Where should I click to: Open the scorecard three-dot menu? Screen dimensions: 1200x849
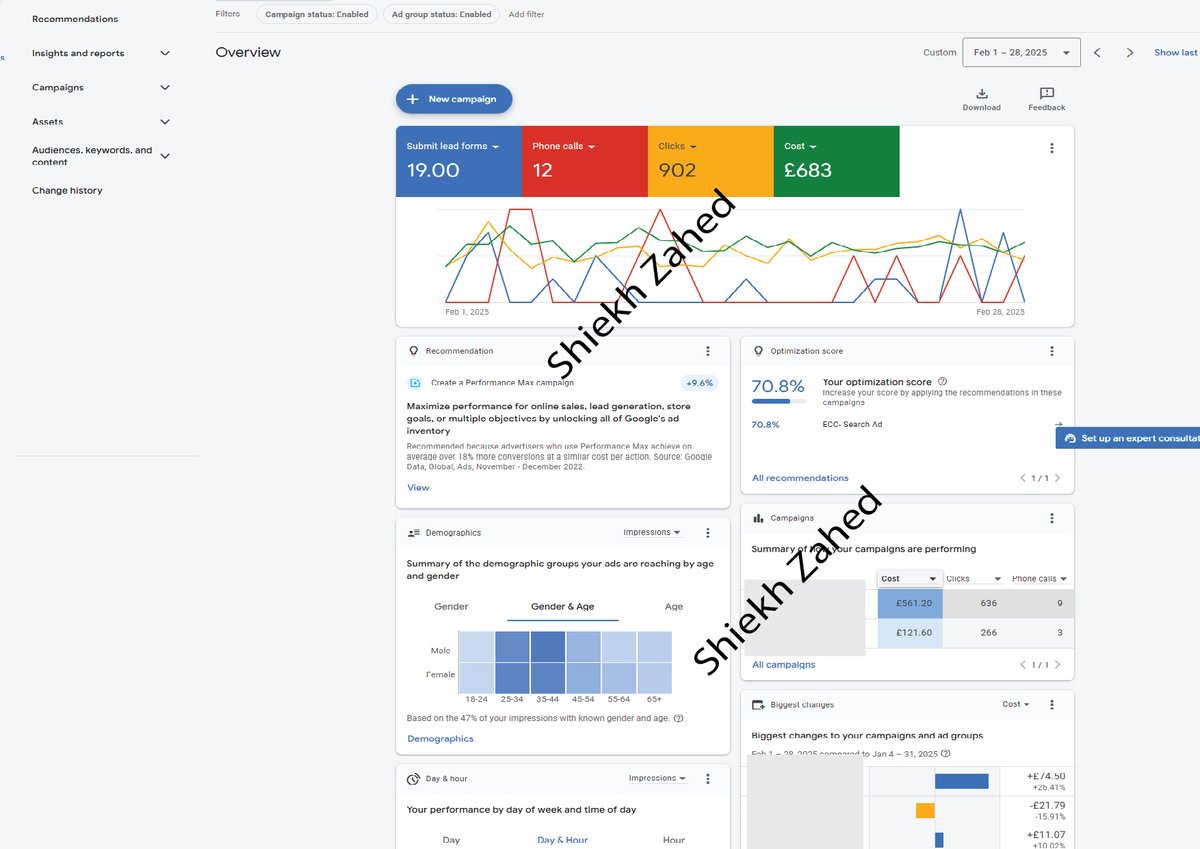point(1052,148)
